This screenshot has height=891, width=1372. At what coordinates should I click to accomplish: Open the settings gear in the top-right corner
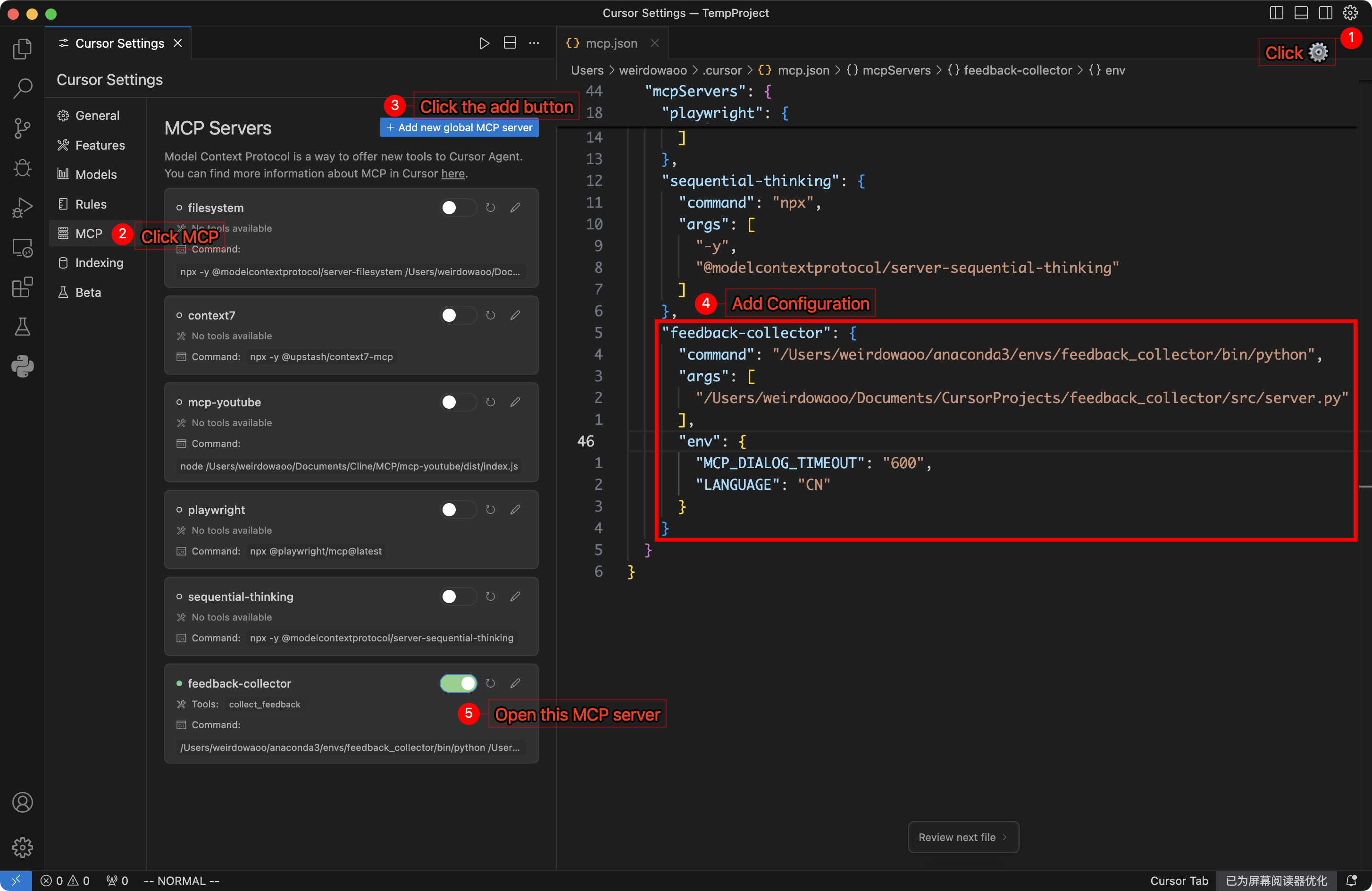coord(1351,13)
